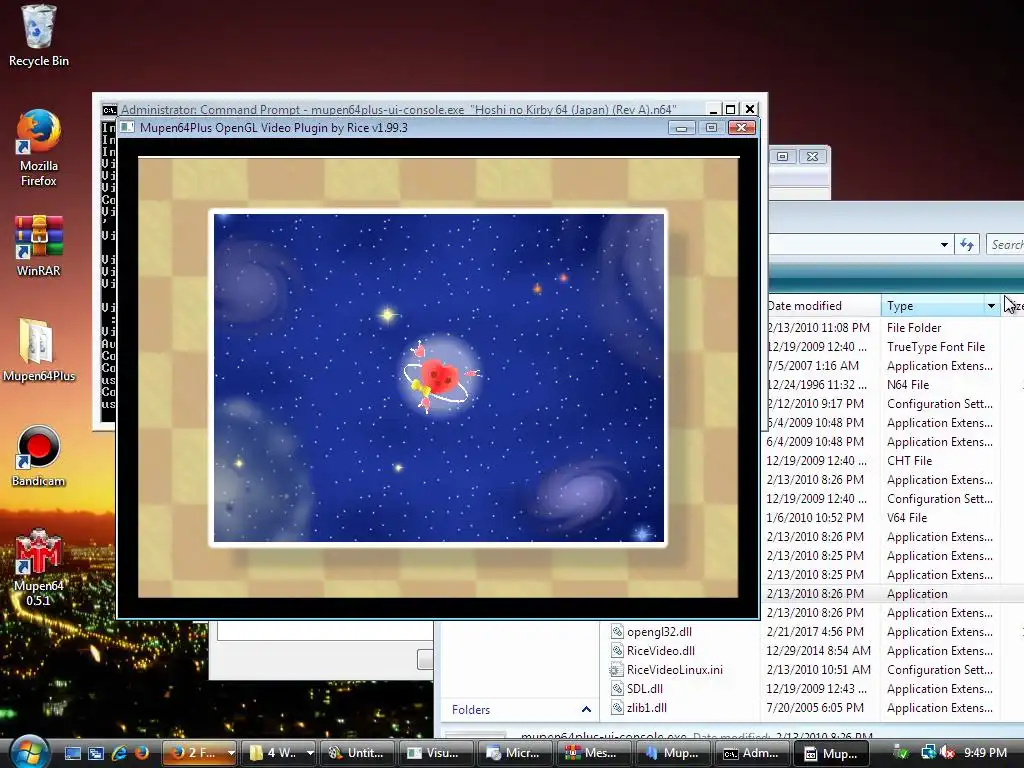Click the RiceVideoLinux.ini file icon
The width and height of the screenshot is (1024, 768).
616,669
